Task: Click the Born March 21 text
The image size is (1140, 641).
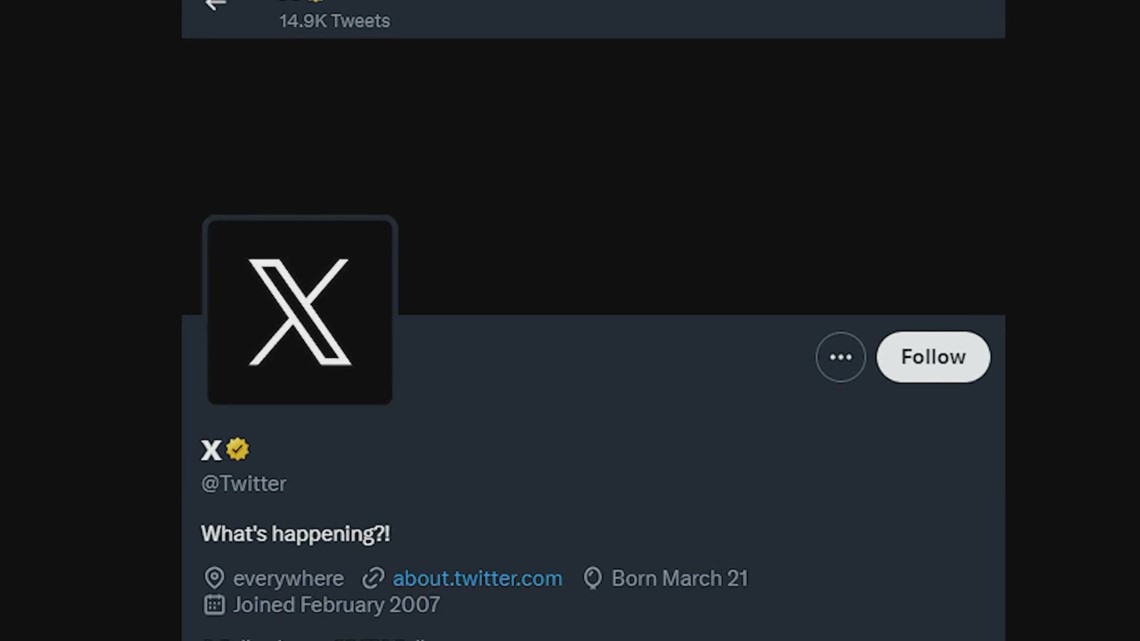Action: click(x=679, y=578)
